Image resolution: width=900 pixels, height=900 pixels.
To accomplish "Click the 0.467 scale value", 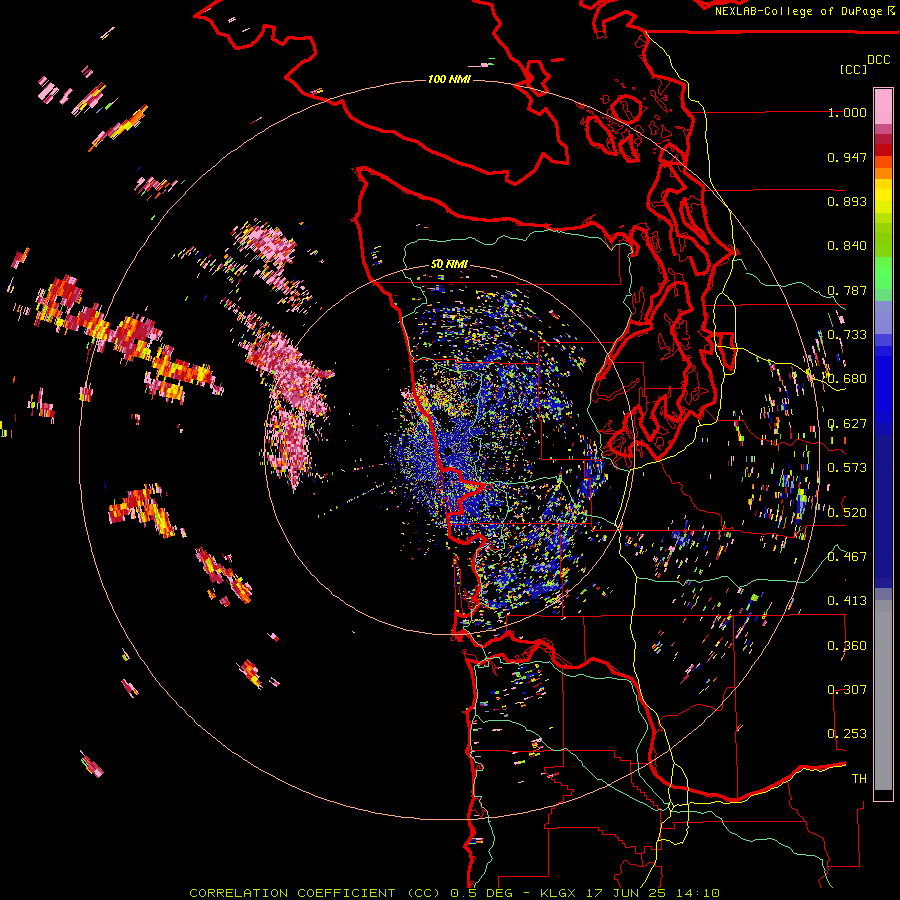I will pyautogui.click(x=847, y=556).
